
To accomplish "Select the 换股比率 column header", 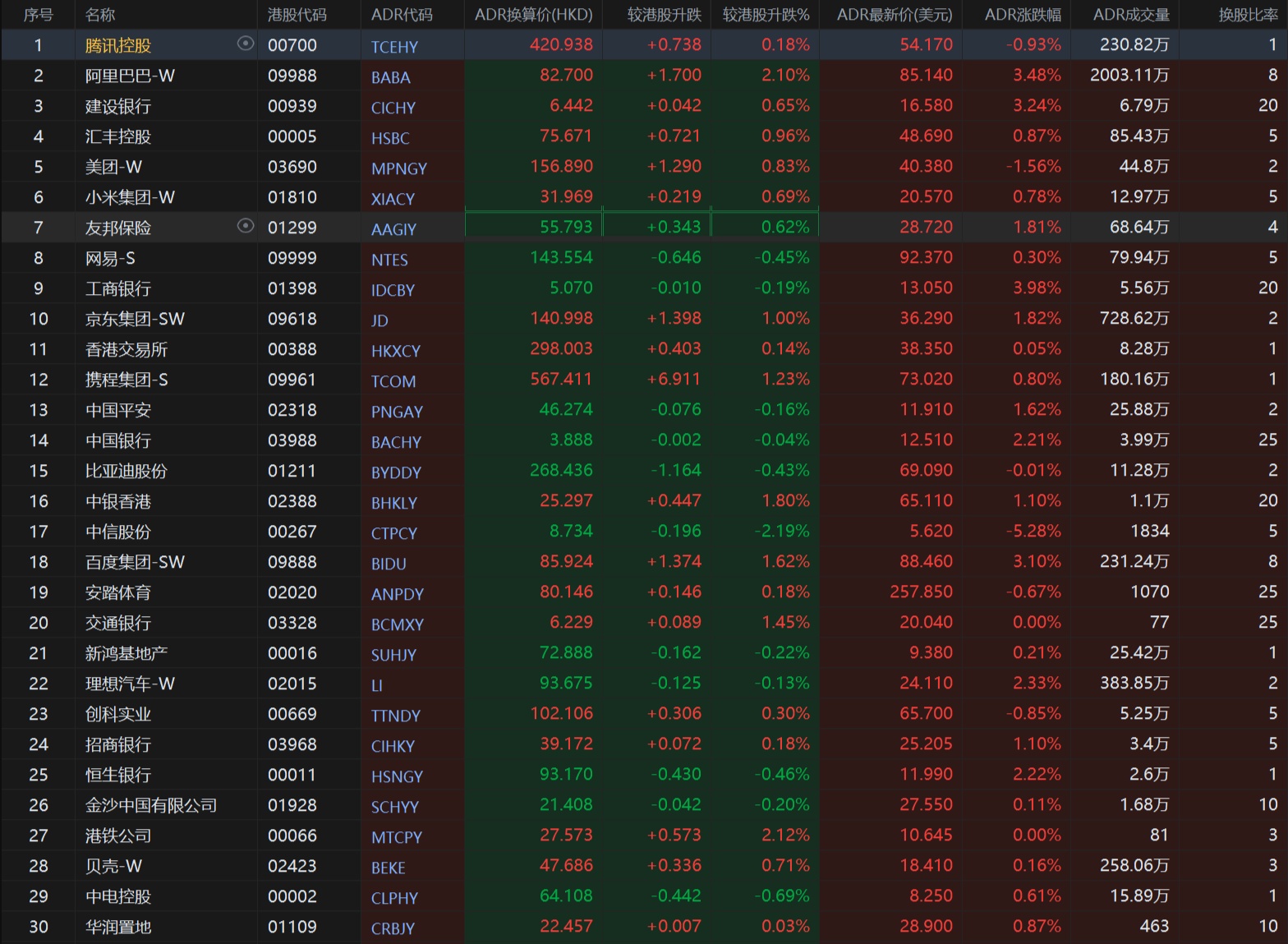I will [x=1247, y=15].
